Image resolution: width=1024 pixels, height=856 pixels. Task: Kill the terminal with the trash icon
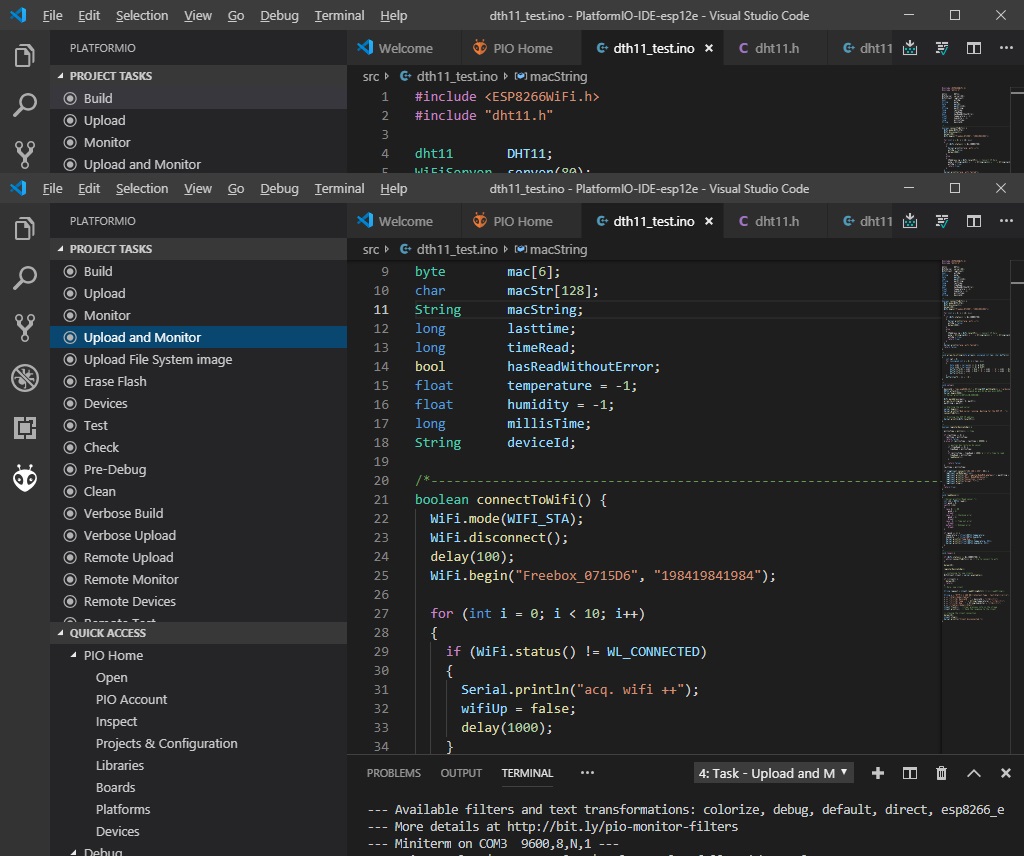pyautogui.click(x=941, y=773)
